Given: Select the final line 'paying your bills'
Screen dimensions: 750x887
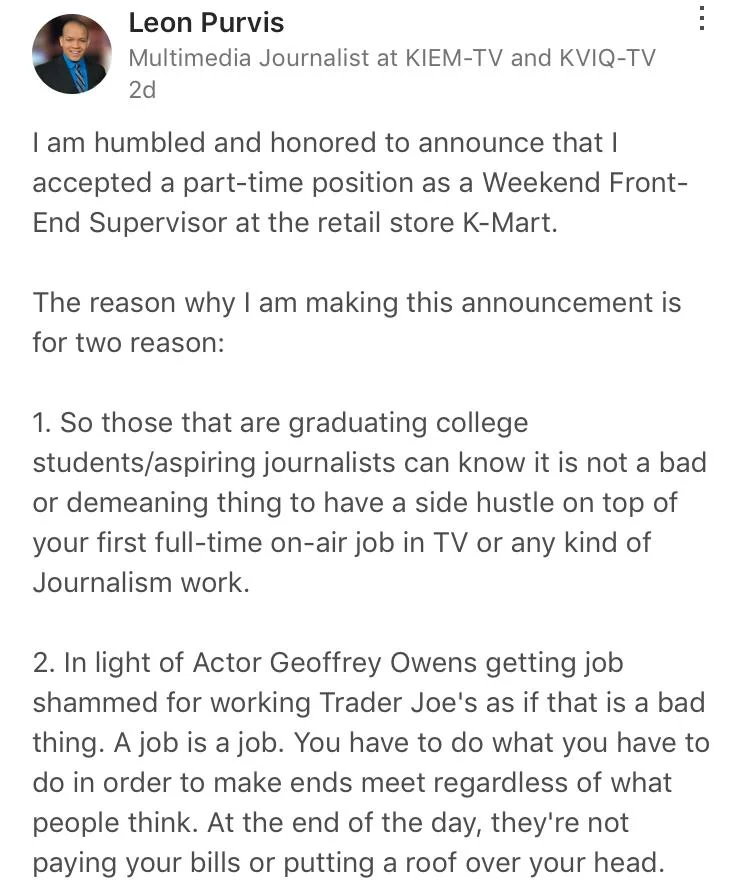Looking at the screenshot, I should [348, 863].
